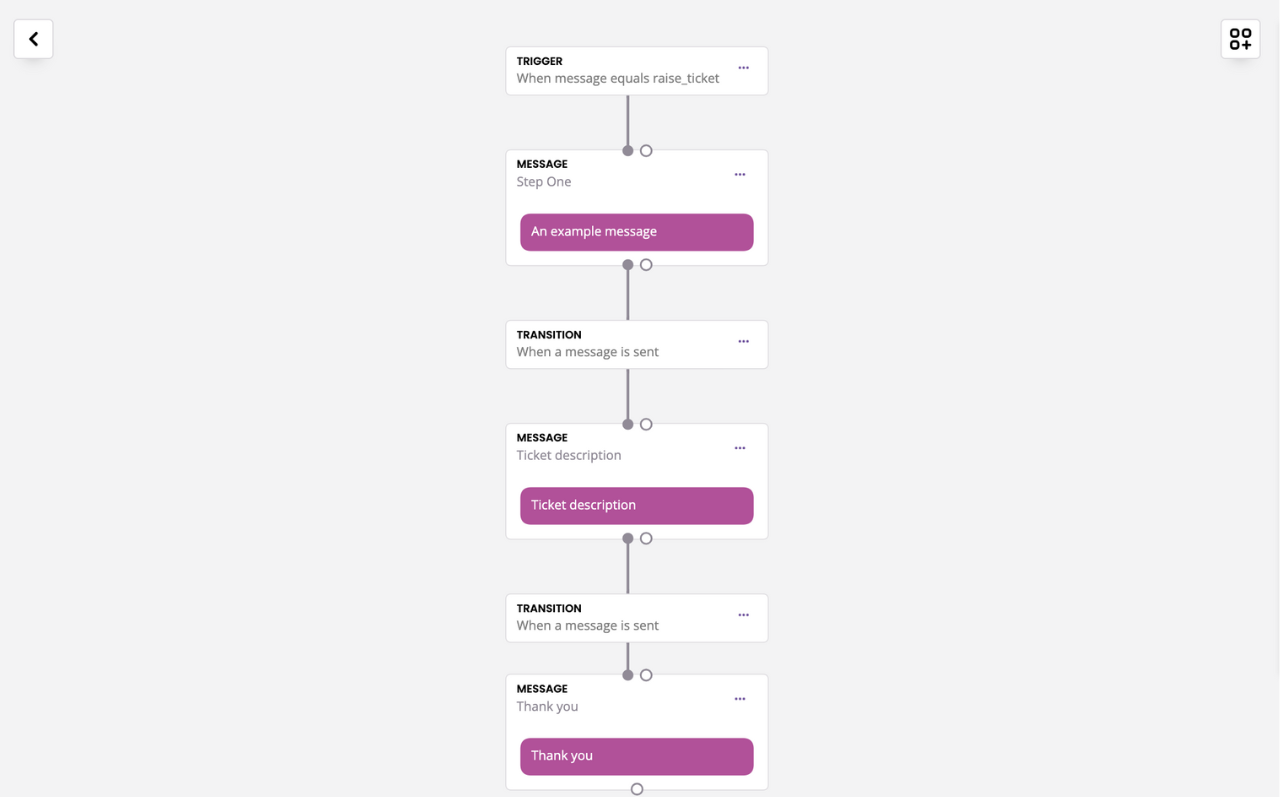The image size is (1280, 797).
Task: Select the purple Ticket description bubble
Action: [x=637, y=506]
